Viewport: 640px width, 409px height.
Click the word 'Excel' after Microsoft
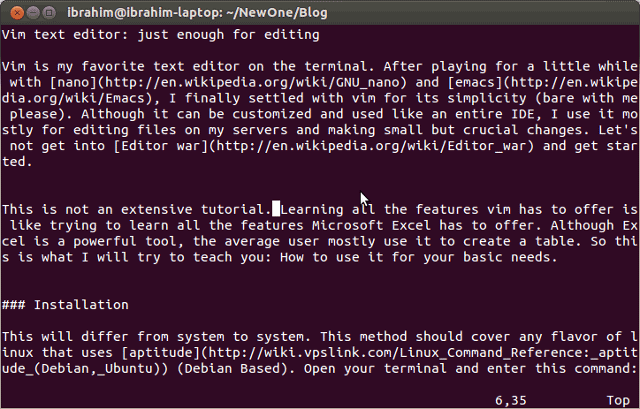pyautogui.click(x=411, y=225)
